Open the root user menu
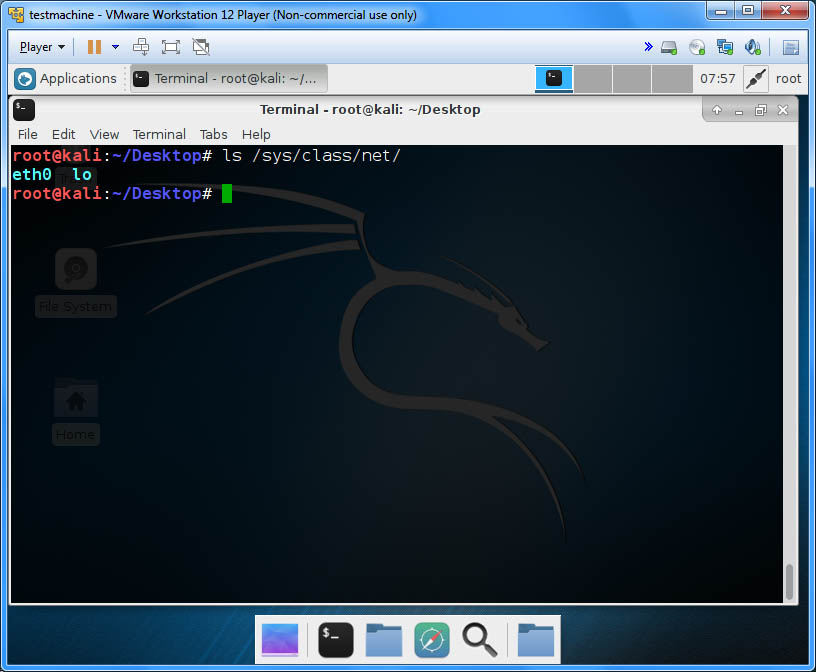The image size is (816, 672). coord(788,79)
